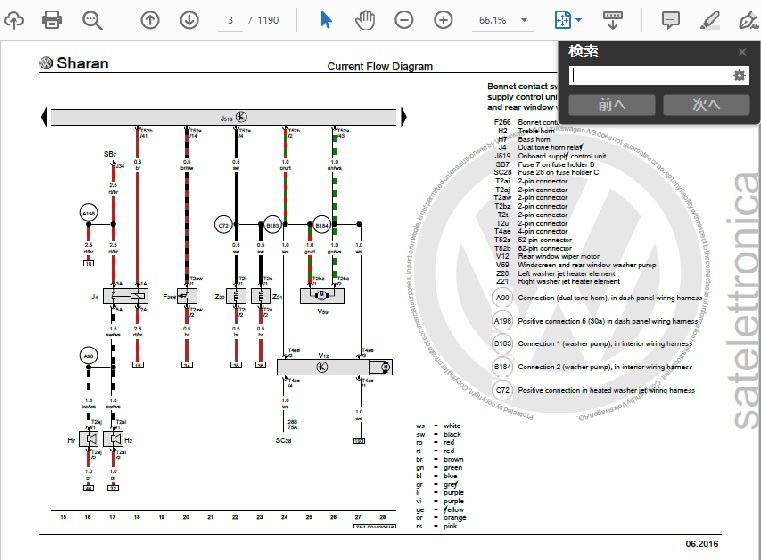Click the zoom percentage value 66.1%

(x=492, y=20)
